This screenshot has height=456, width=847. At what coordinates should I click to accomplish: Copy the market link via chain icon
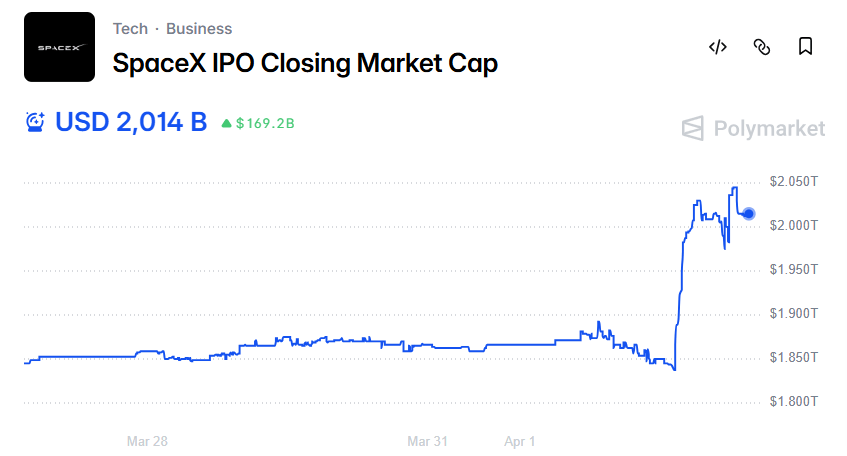(761, 46)
